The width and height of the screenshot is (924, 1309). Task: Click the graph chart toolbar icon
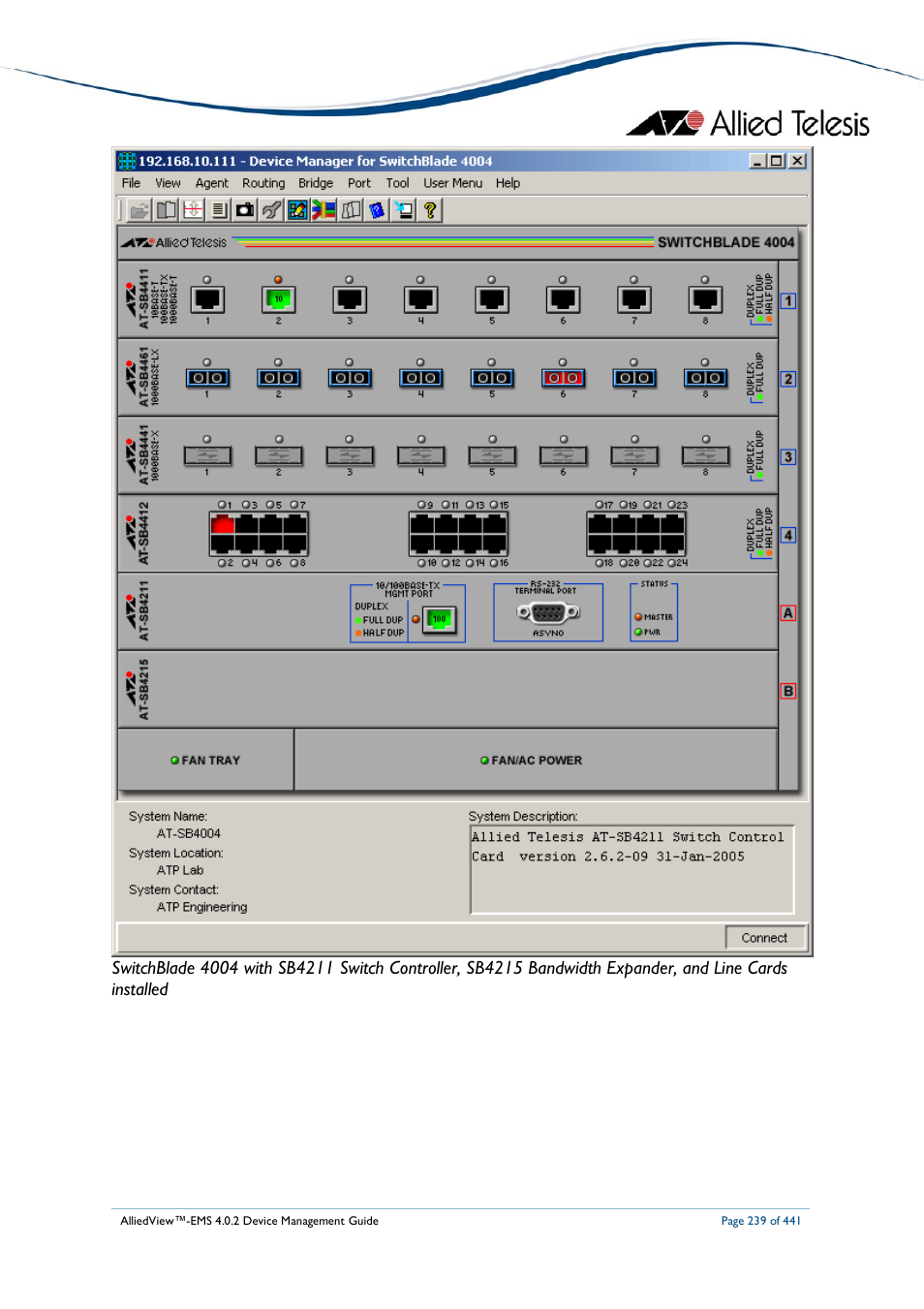click(x=297, y=210)
